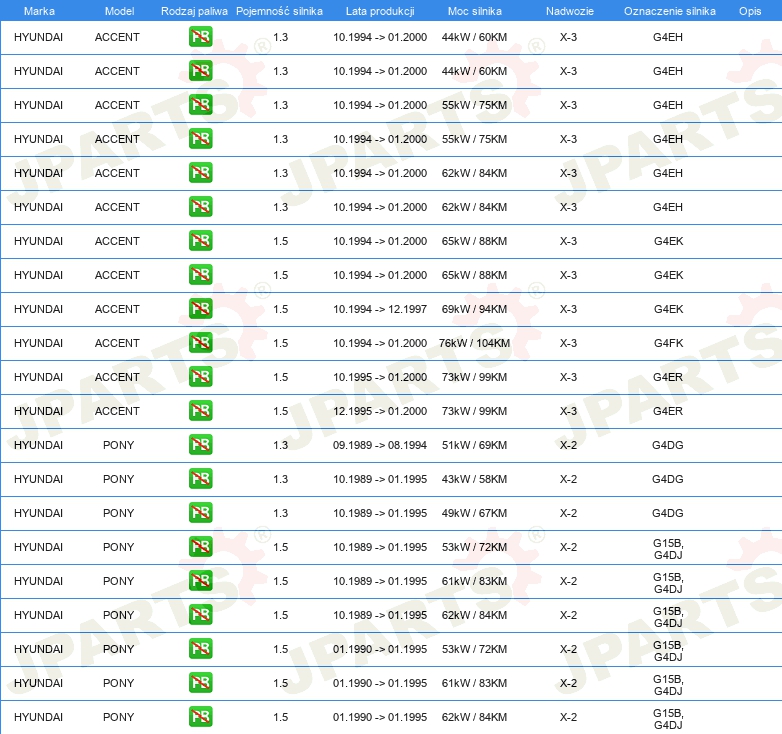Click the fuel icon in the Pony 51kW / 69KM row
This screenshot has width=782, height=734.
200,444
